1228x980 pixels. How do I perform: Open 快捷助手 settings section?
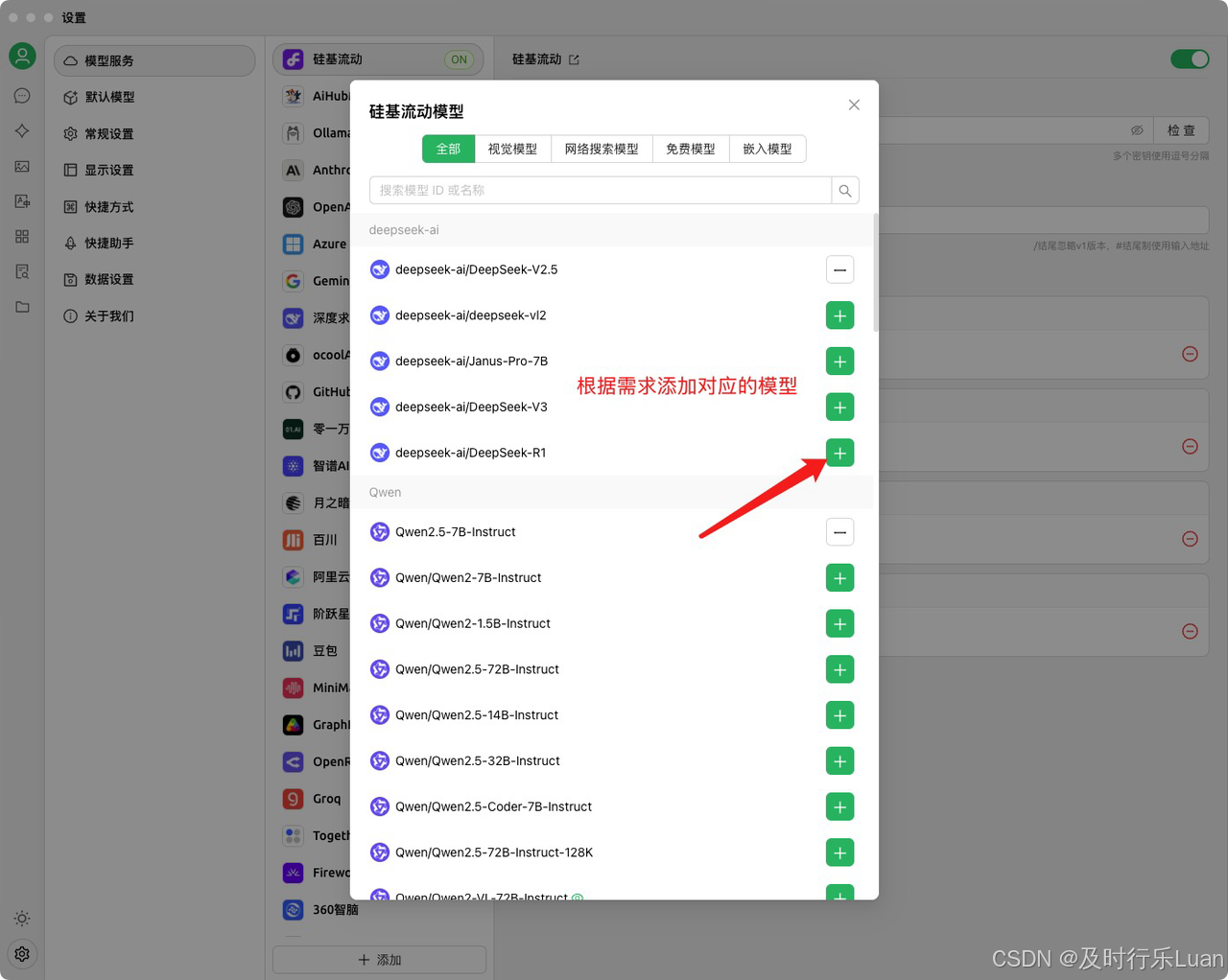(154, 244)
